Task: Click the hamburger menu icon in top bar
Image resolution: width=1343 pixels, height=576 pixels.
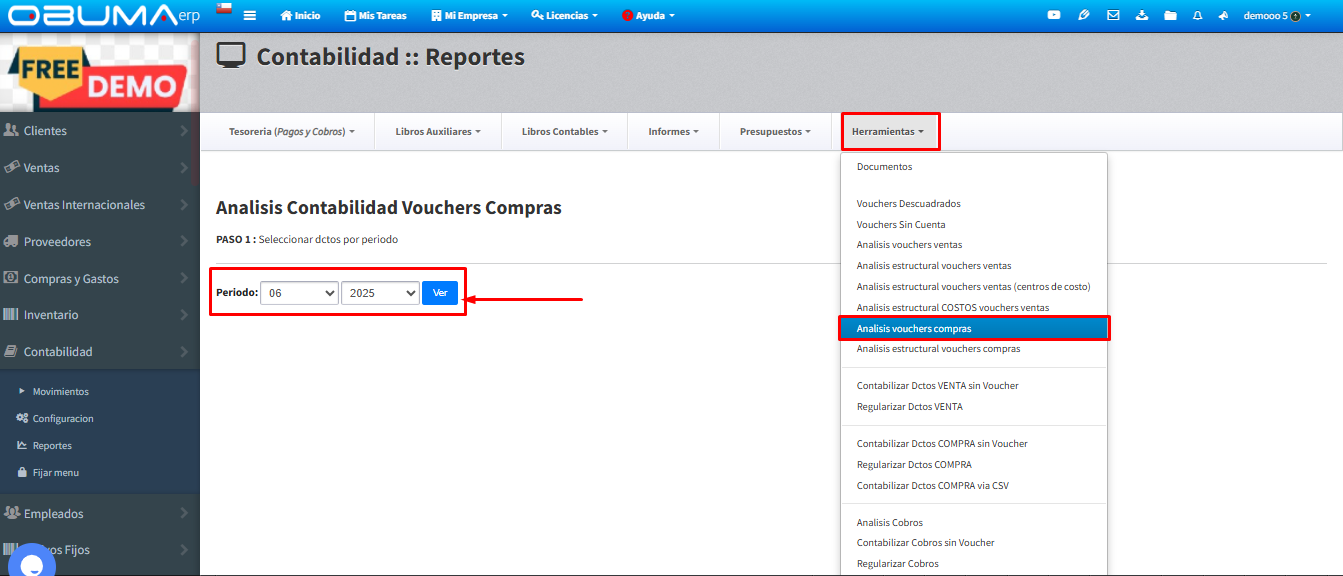Action: [249, 16]
